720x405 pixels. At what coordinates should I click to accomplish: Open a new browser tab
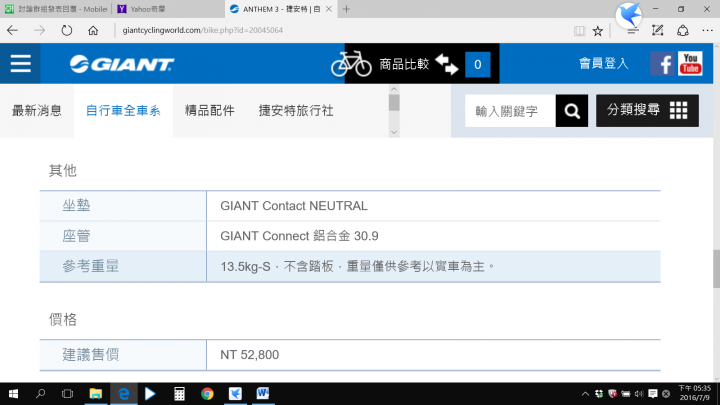346,9
